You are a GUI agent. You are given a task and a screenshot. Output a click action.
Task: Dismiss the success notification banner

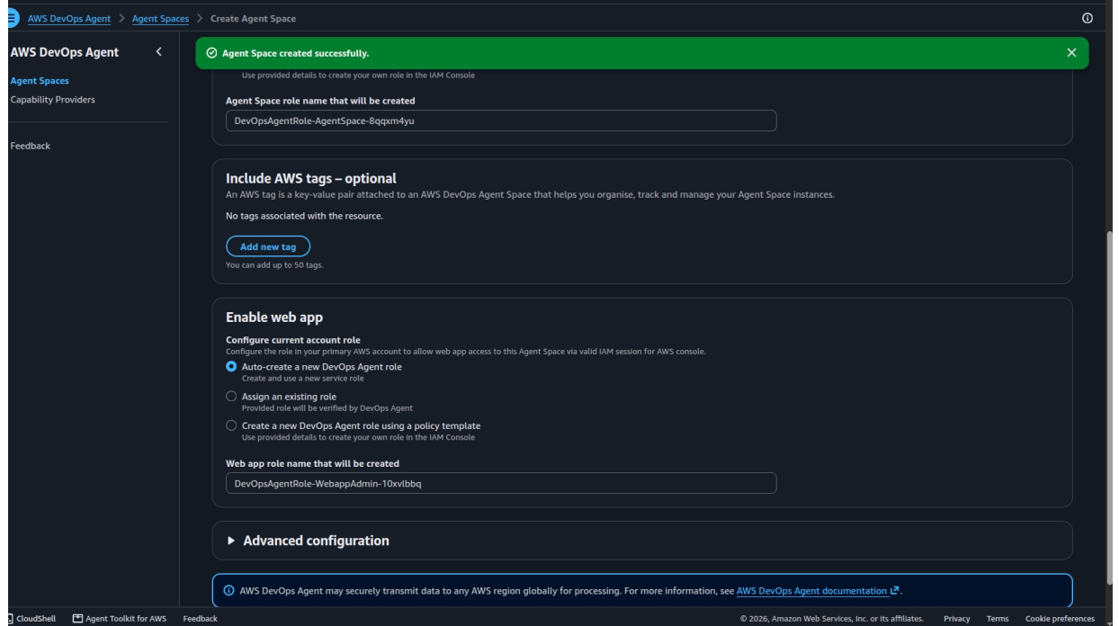1071,53
